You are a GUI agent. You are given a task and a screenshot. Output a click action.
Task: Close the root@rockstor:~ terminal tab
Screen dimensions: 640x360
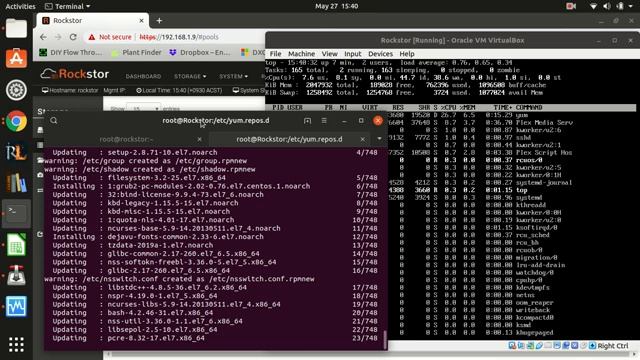(x=199, y=139)
